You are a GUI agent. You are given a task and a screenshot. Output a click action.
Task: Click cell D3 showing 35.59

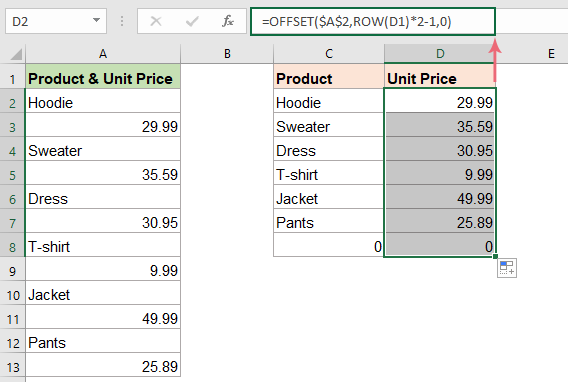[440, 125]
